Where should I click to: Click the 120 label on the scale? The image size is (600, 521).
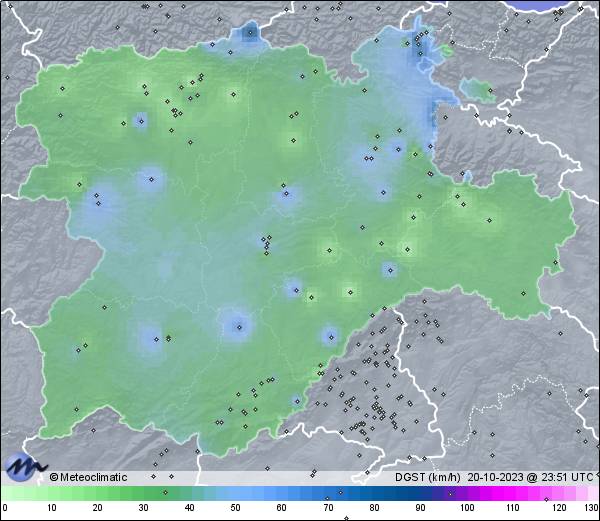tap(559, 508)
